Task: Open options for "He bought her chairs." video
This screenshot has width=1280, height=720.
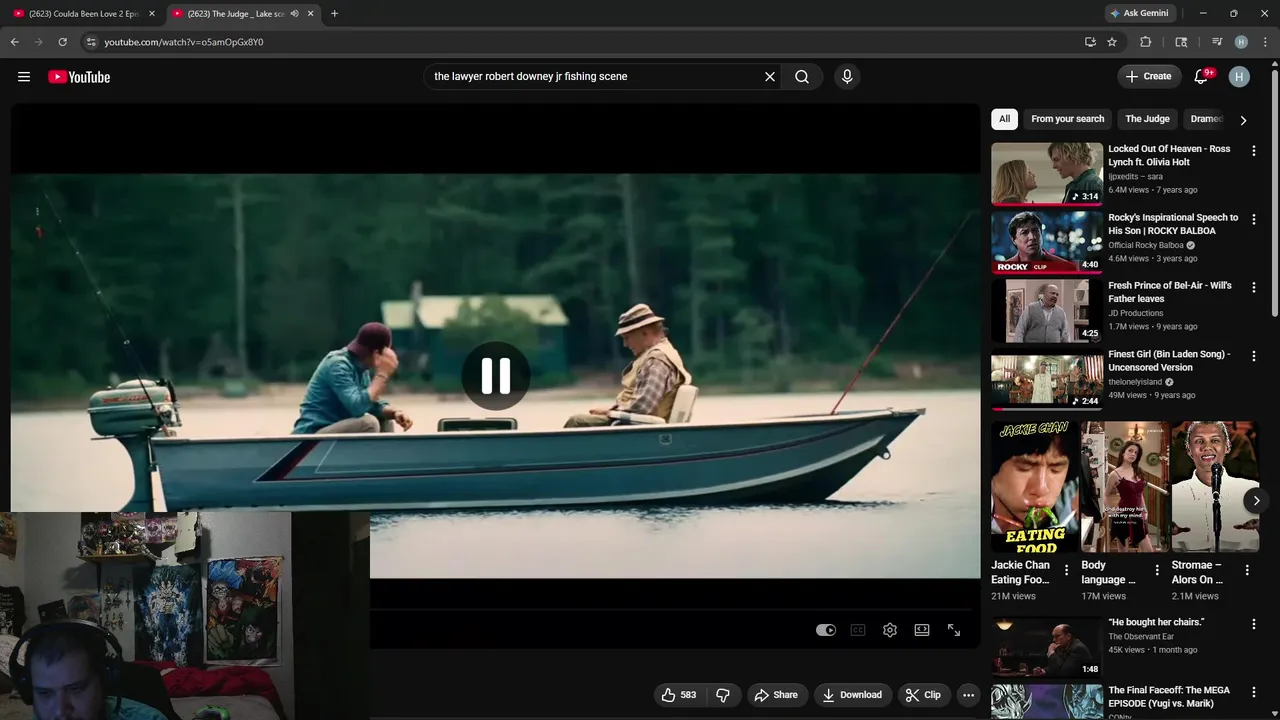Action: [x=1253, y=624]
